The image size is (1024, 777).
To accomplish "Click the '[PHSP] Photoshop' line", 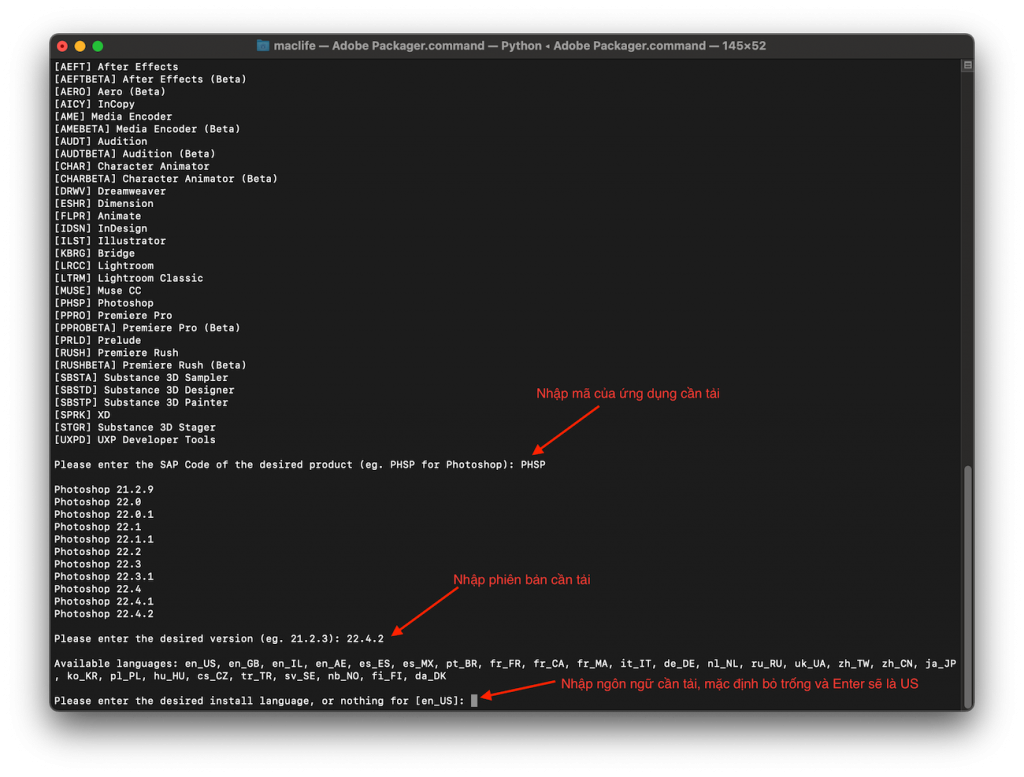I will (104, 303).
